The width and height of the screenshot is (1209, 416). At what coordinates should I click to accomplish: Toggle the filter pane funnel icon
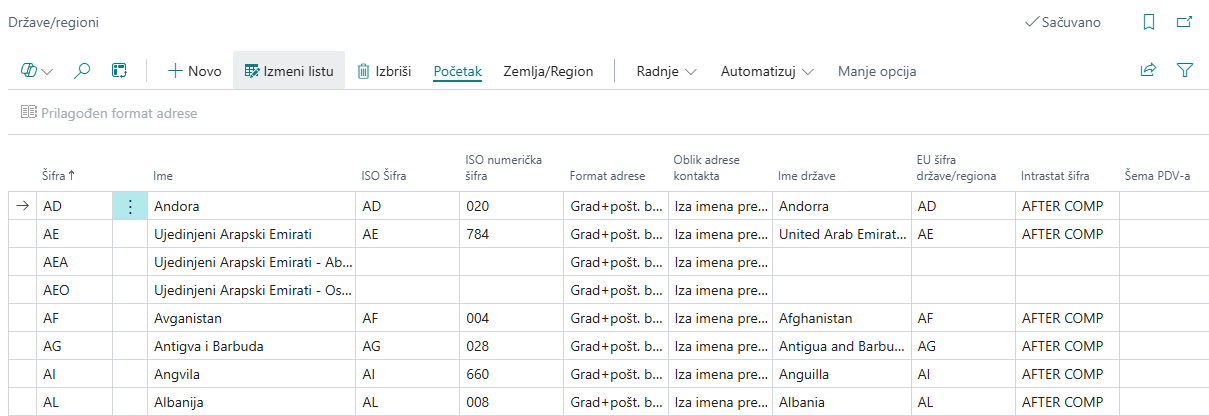pos(1185,71)
